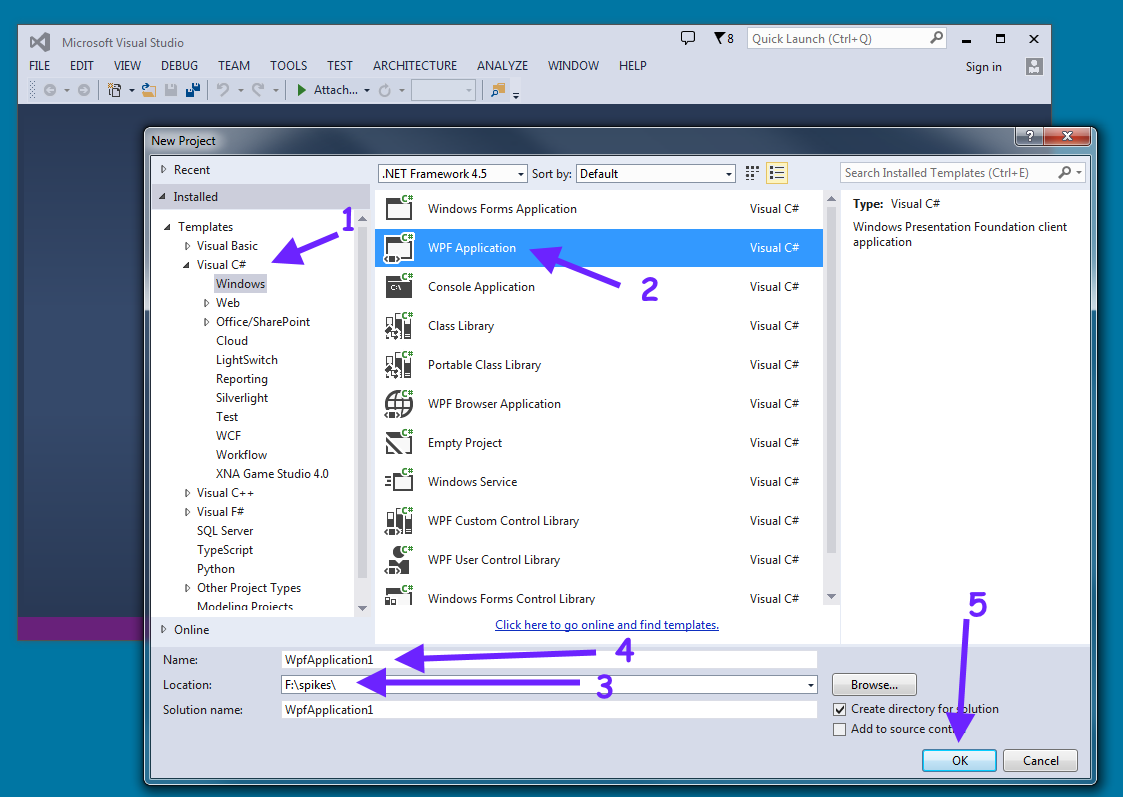
Task: Collapse the Installed section
Action: [163, 196]
